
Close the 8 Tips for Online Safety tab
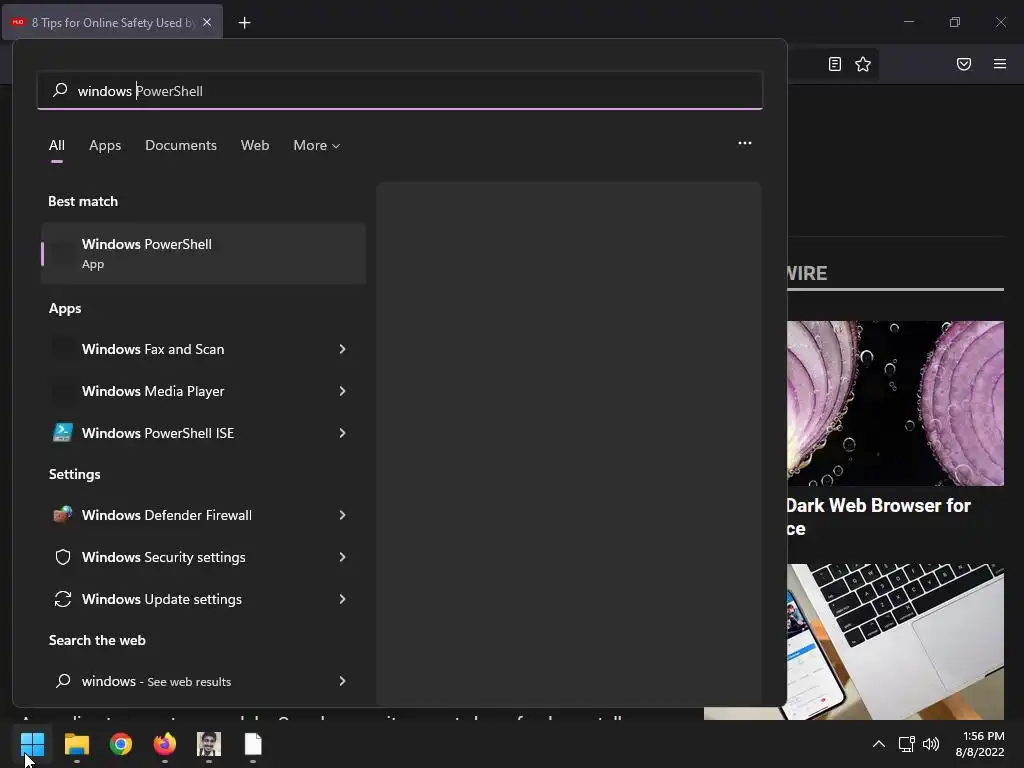(207, 22)
